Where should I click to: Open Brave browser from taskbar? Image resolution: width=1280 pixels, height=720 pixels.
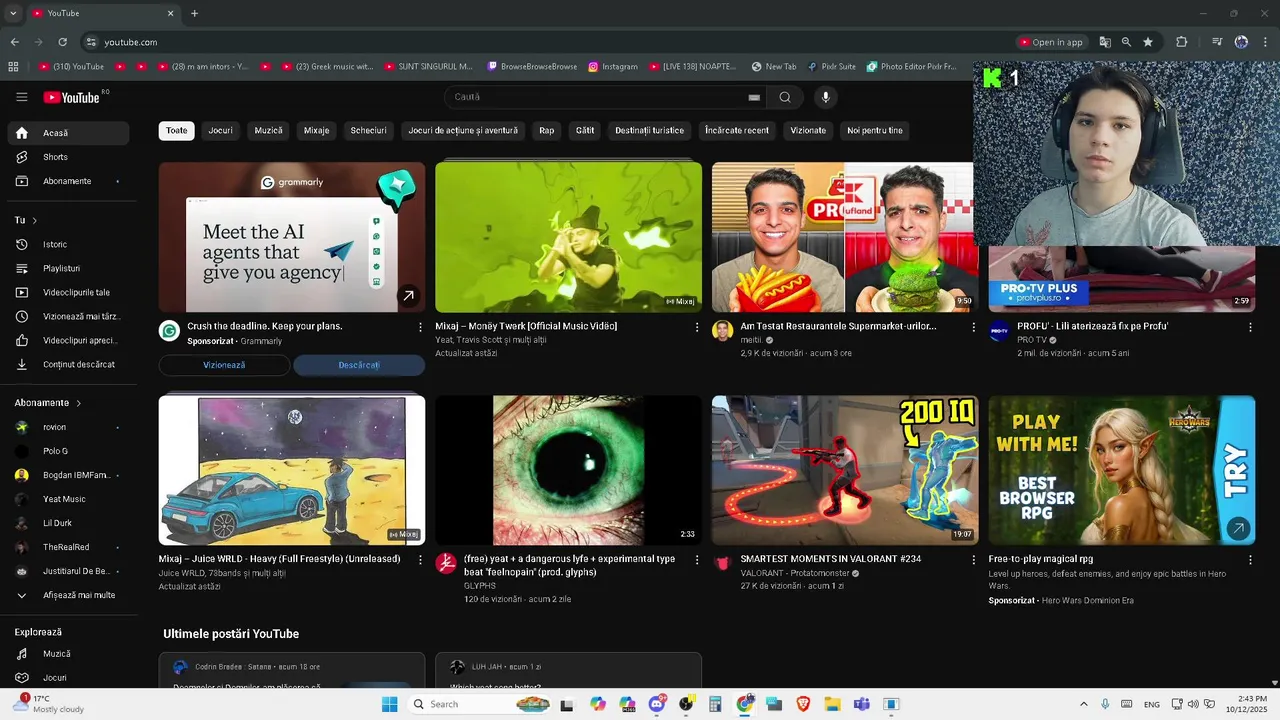[803, 704]
